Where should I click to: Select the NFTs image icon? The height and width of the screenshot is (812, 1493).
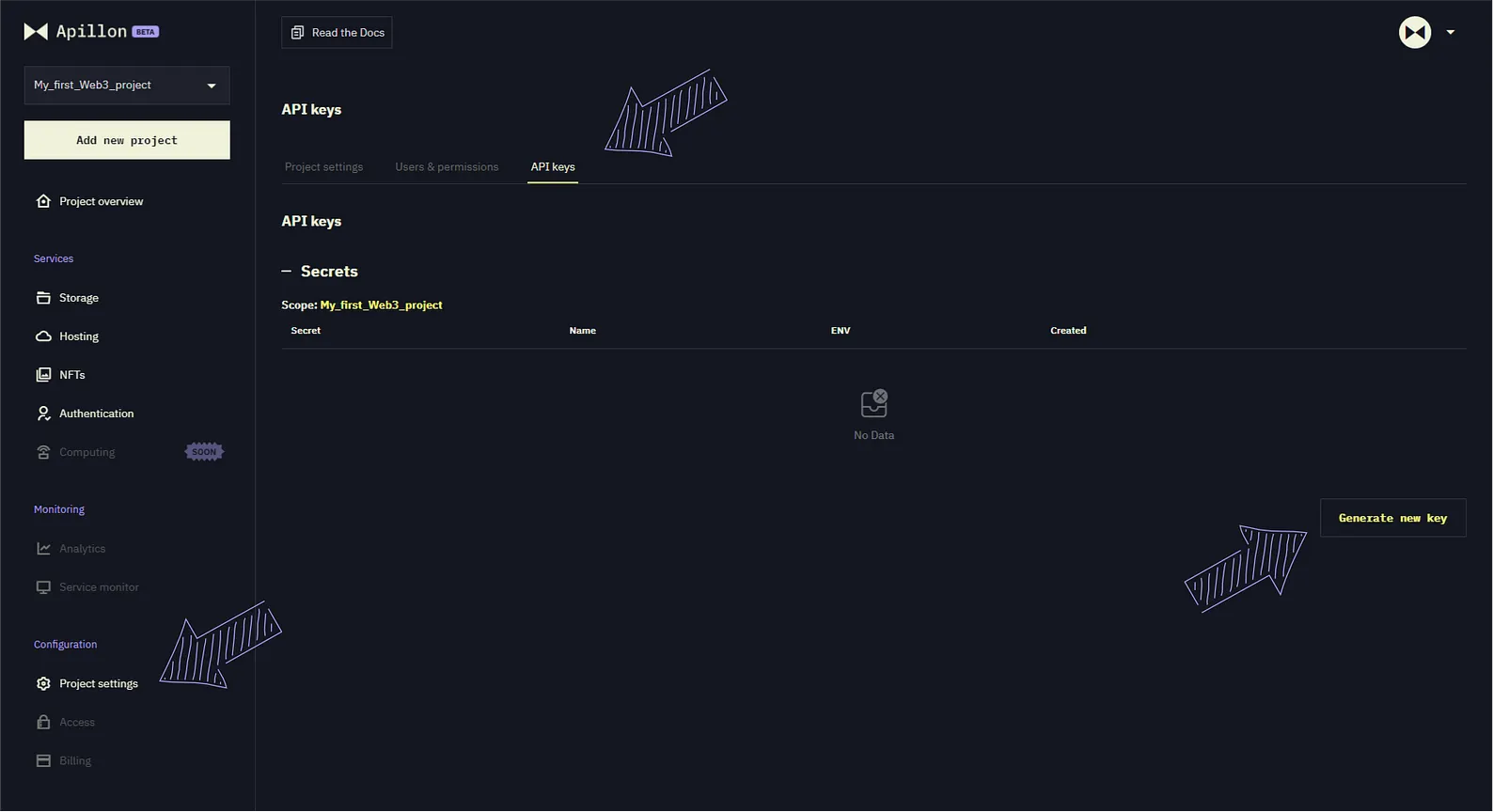point(43,375)
